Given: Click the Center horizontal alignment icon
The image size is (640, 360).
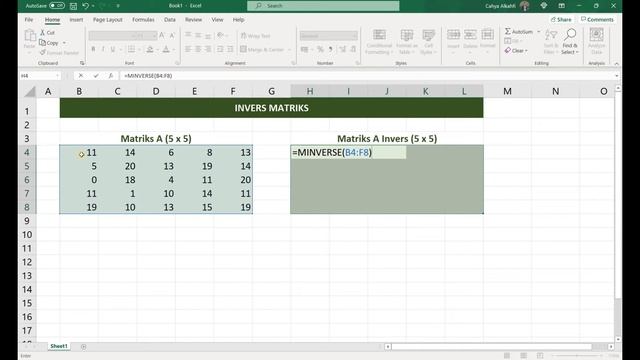Looking at the screenshot, I should click(198, 49).
